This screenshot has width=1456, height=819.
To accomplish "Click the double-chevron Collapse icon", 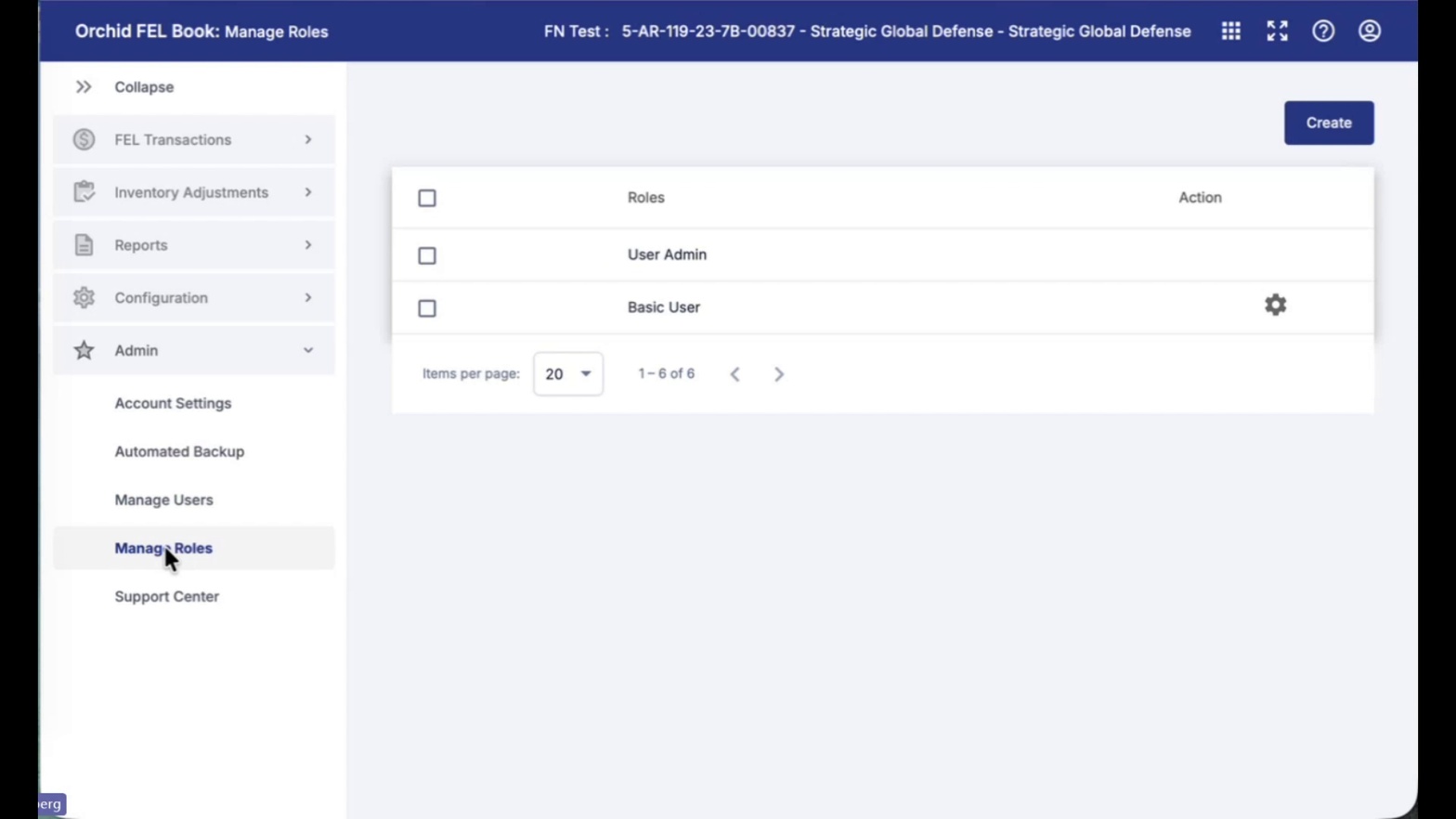I will (x=84, y=86).
